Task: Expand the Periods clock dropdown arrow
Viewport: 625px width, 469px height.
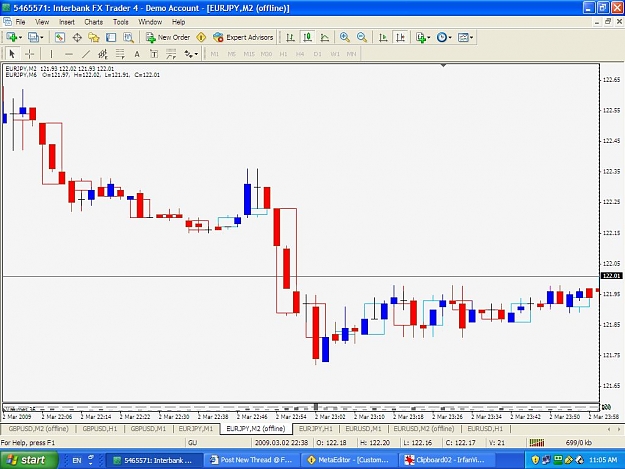Action: (x=450, y=37)
